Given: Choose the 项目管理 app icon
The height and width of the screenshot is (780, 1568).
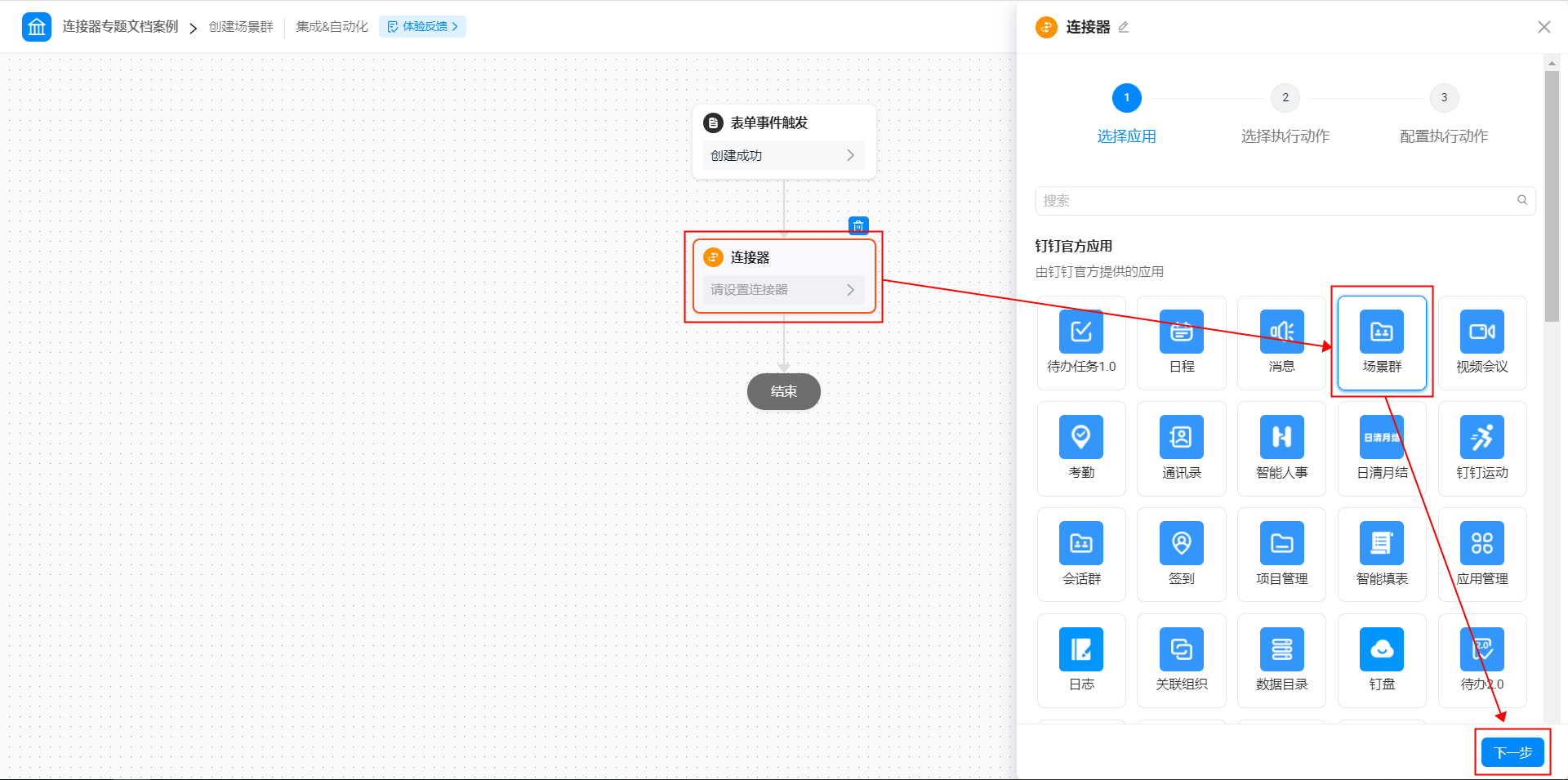Looking at the screenshot, I should click(1282, 543).
